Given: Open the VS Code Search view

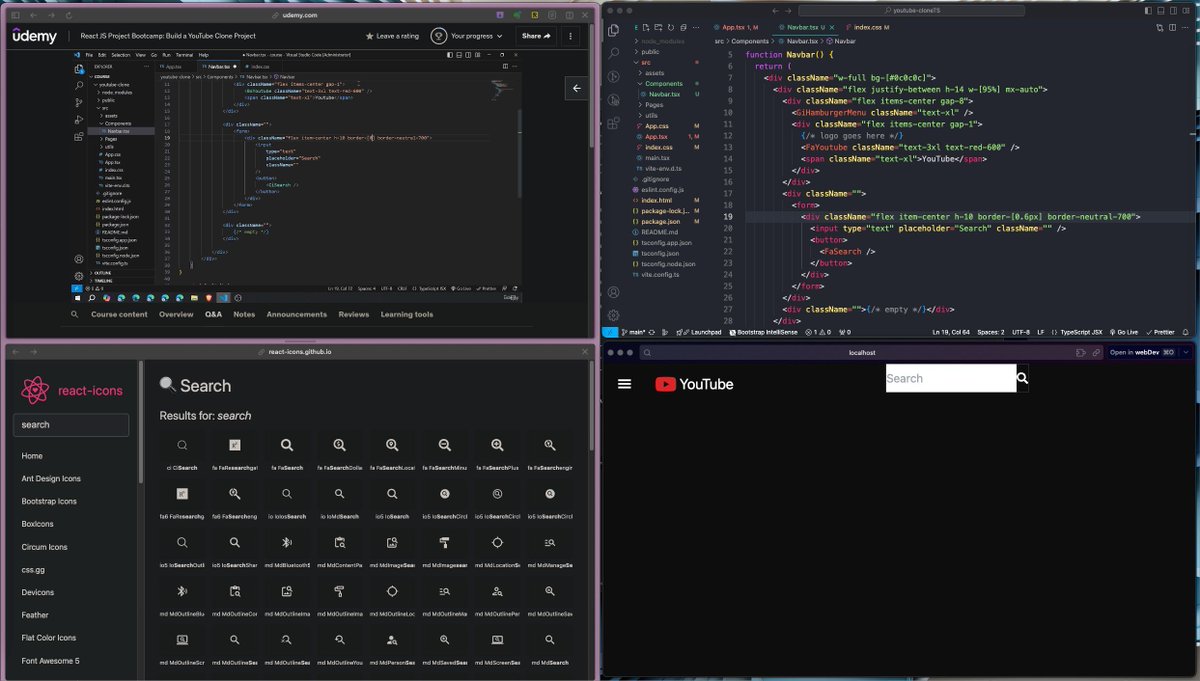Looking at the screenshot, I should pos(614,53).
